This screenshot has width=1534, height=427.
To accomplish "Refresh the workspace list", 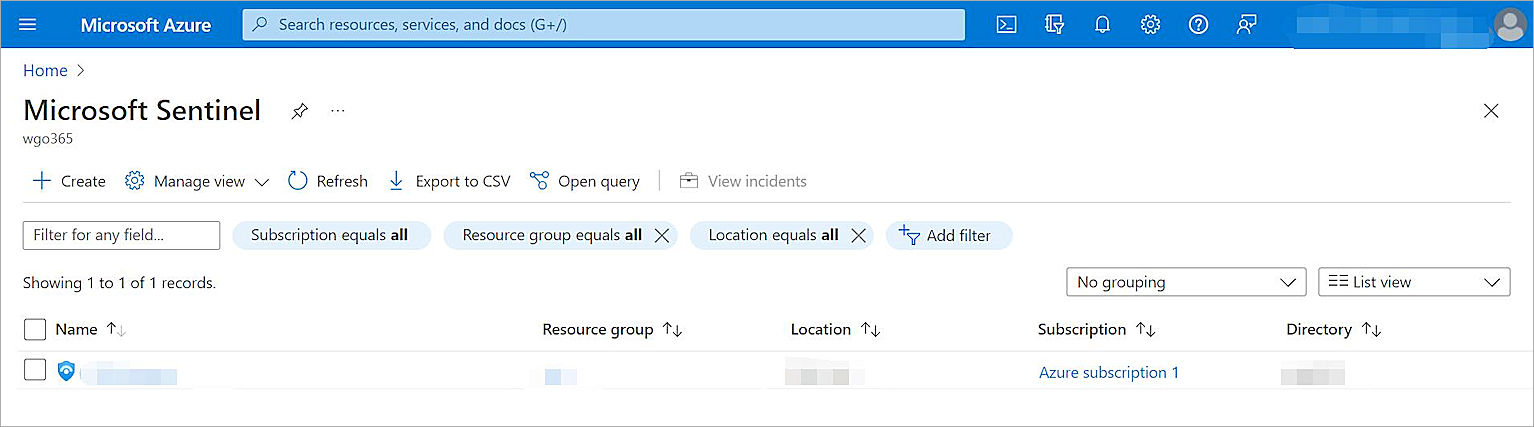I will tap(328, 181).
